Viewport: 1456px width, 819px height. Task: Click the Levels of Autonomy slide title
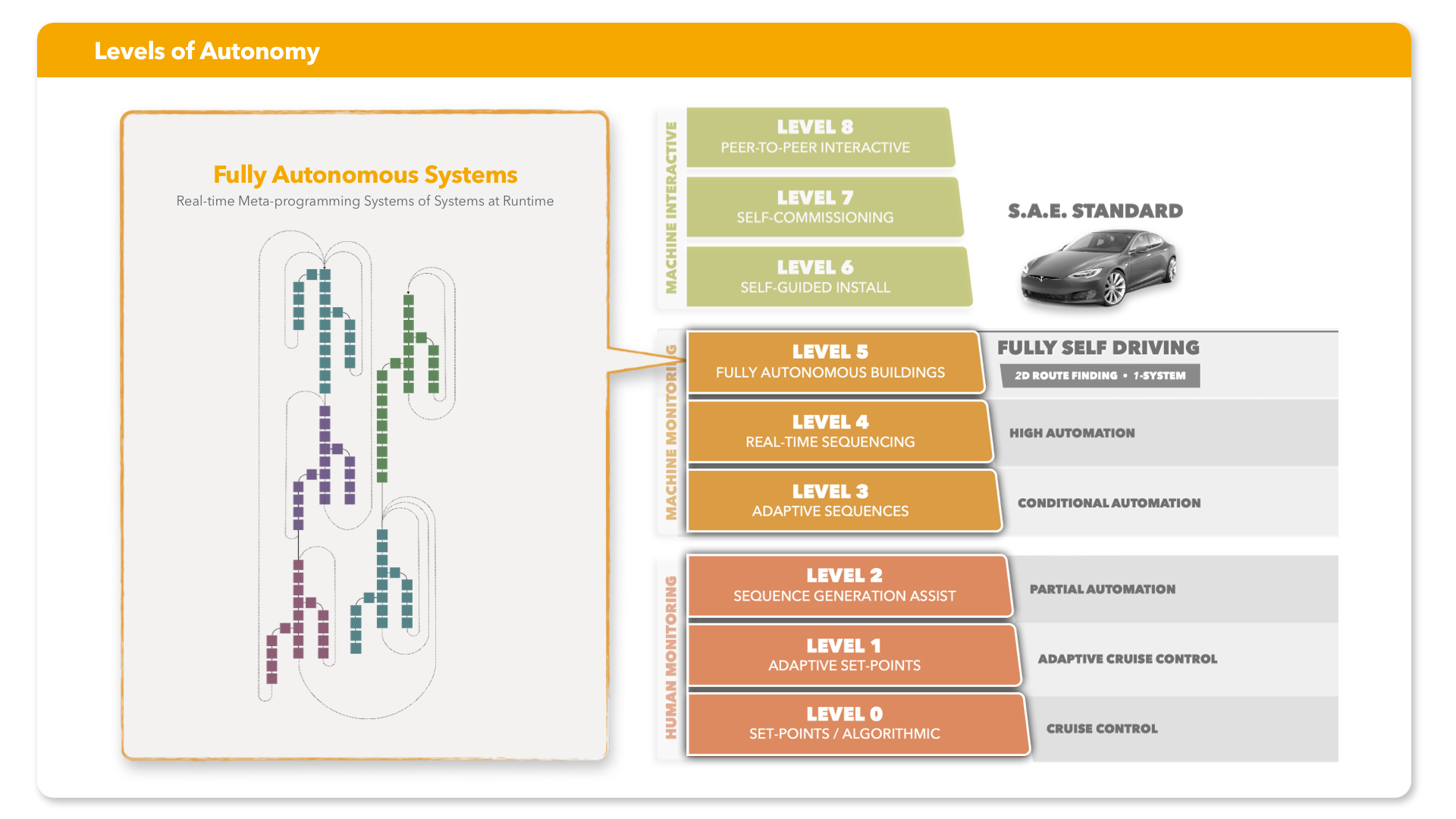click(x=206, y=51)
